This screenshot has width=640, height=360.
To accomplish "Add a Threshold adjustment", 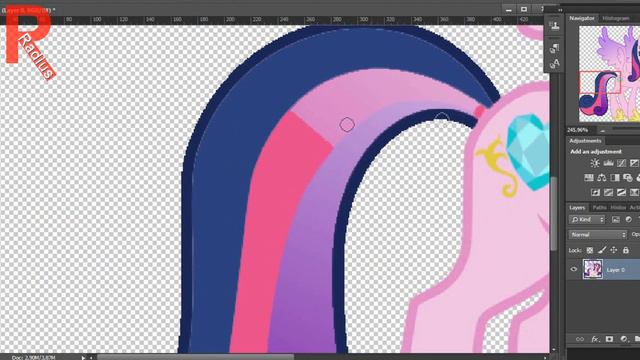I will [621, 192].
